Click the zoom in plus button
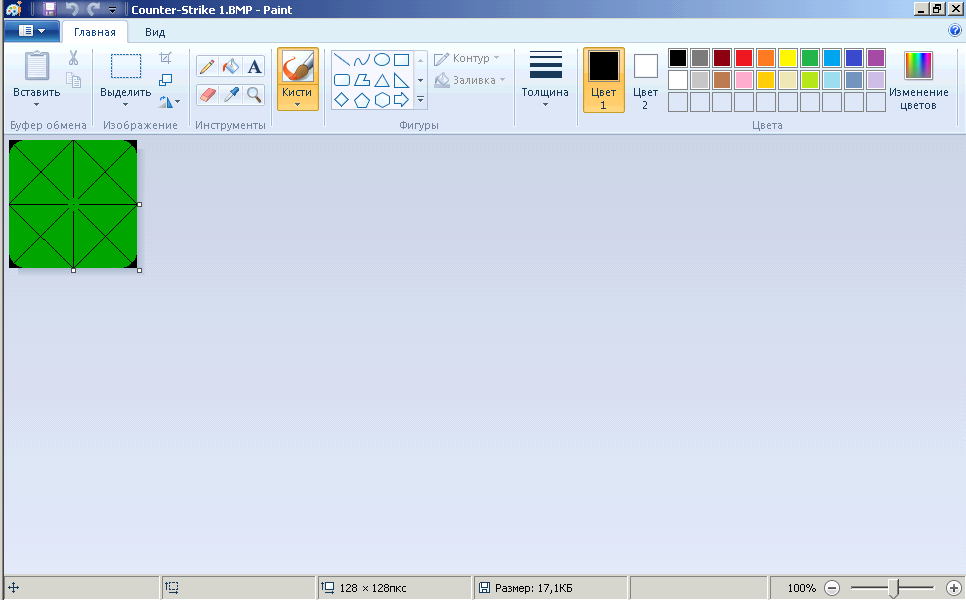This screenshot has height=600, width=966. tap(954, 588)
